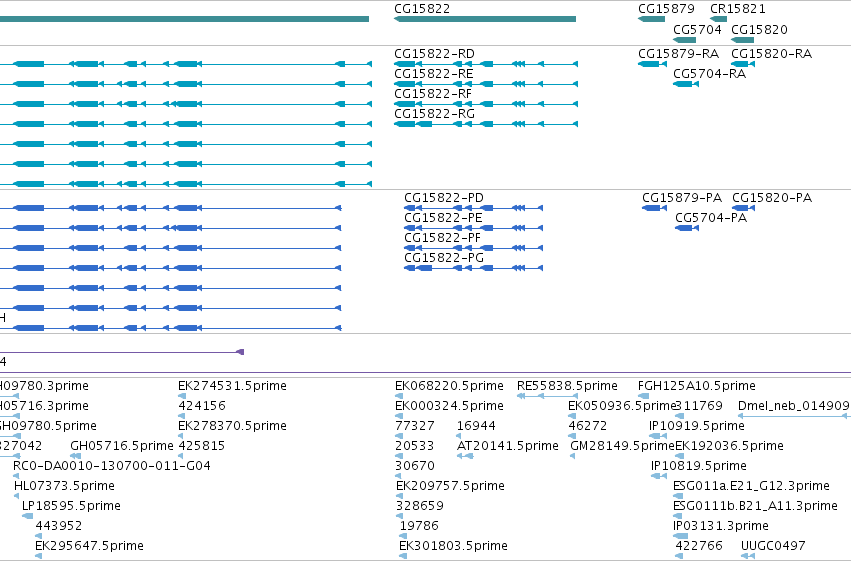Screen dimensions: 851x561
Task: Choose EST GM28149.5prime
Action: [622, 446]
